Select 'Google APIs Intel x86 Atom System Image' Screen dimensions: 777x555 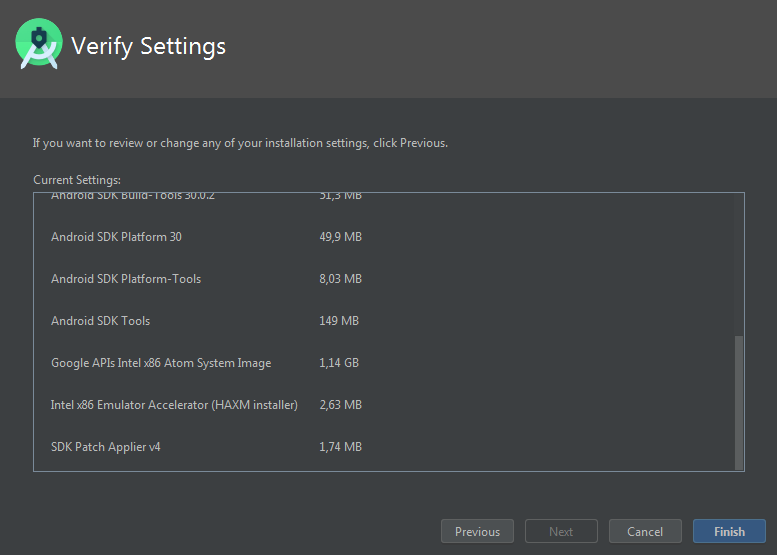click(x=161, y=363)
